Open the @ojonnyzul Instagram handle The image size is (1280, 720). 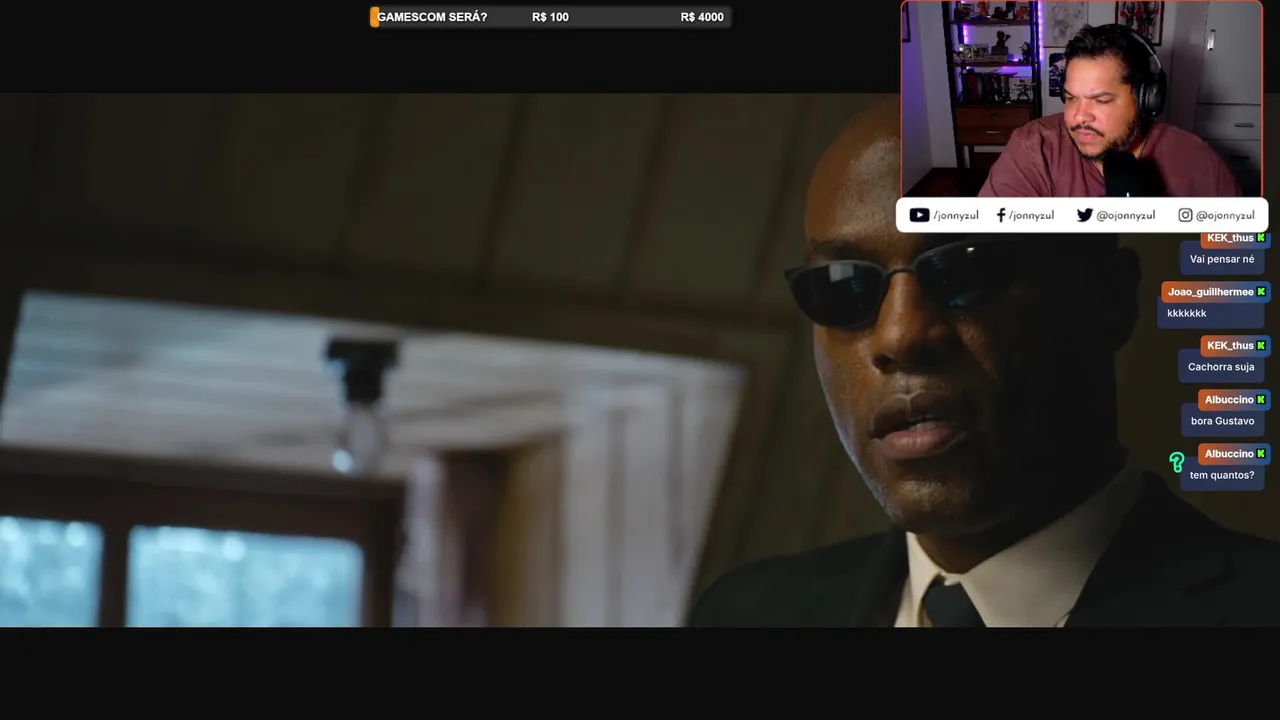coord(1225,215)
